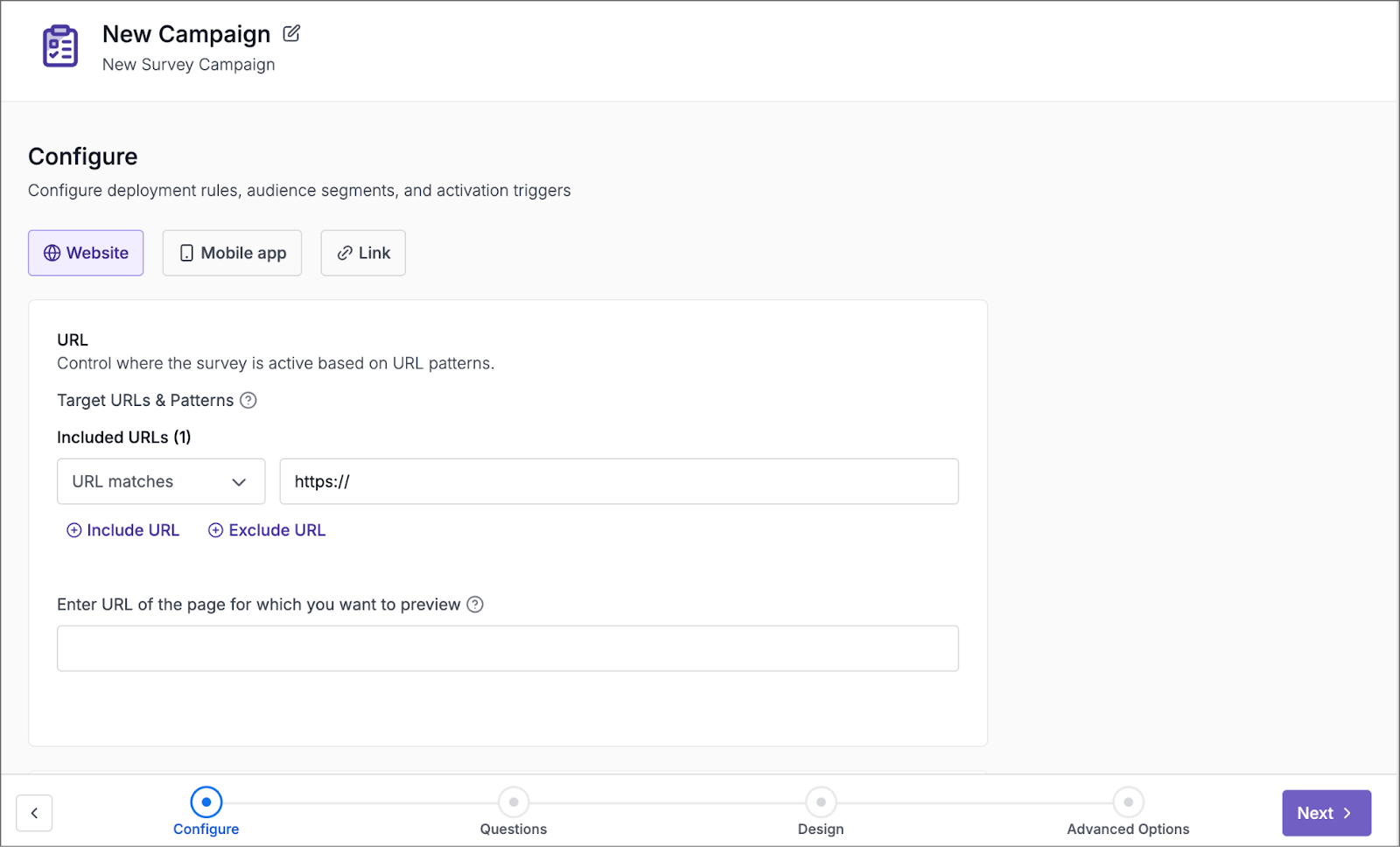Image resolution: width=1400 pixels, height=847 pixels.
Task: Click the plus icon beside Exclude URL
Action: coord(215,530)
